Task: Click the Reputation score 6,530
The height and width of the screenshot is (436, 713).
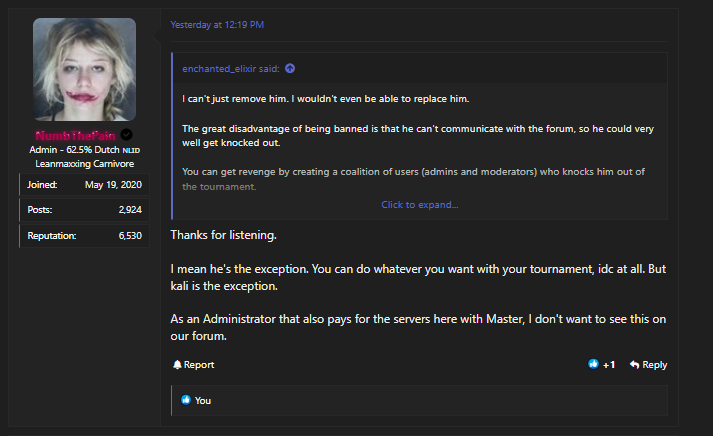Action: click(x=129, y=235)
